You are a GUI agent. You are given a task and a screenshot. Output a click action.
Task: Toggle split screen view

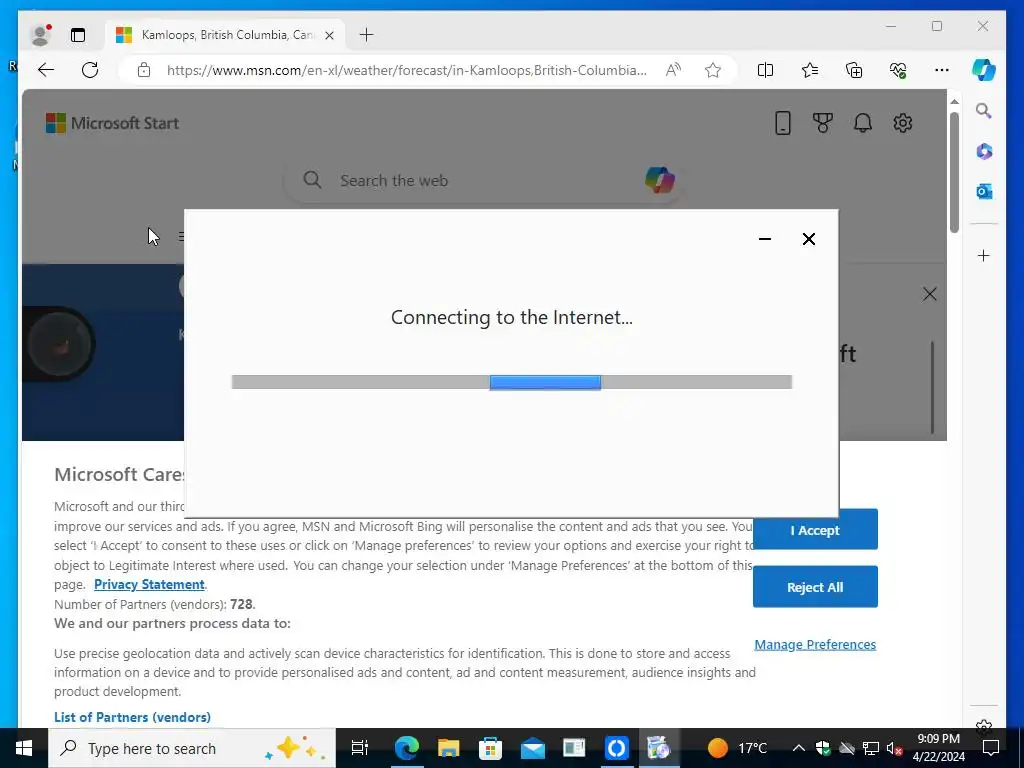(765, 70)
